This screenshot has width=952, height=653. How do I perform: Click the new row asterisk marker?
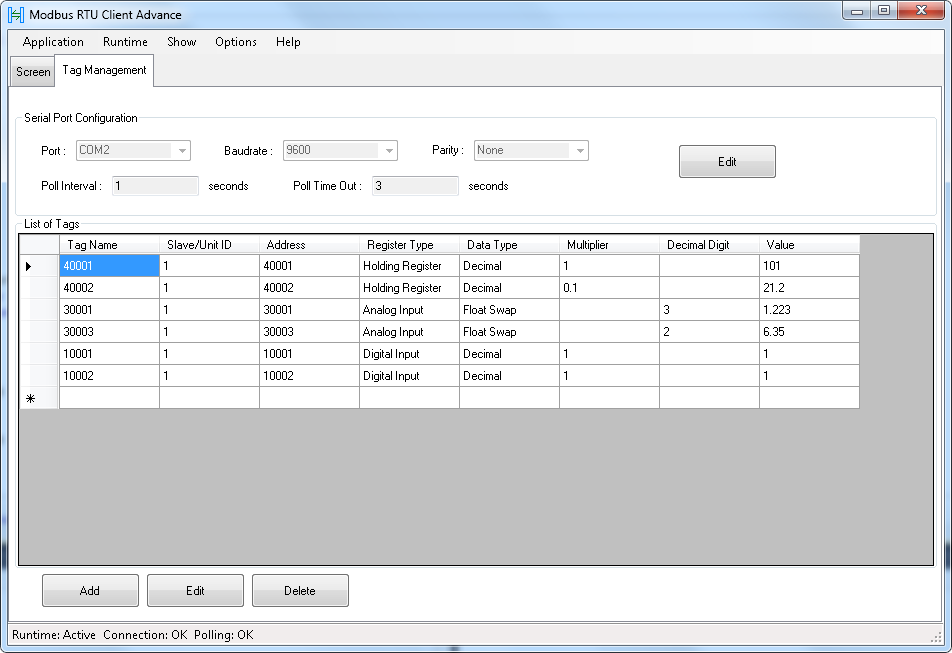(30, 398)
